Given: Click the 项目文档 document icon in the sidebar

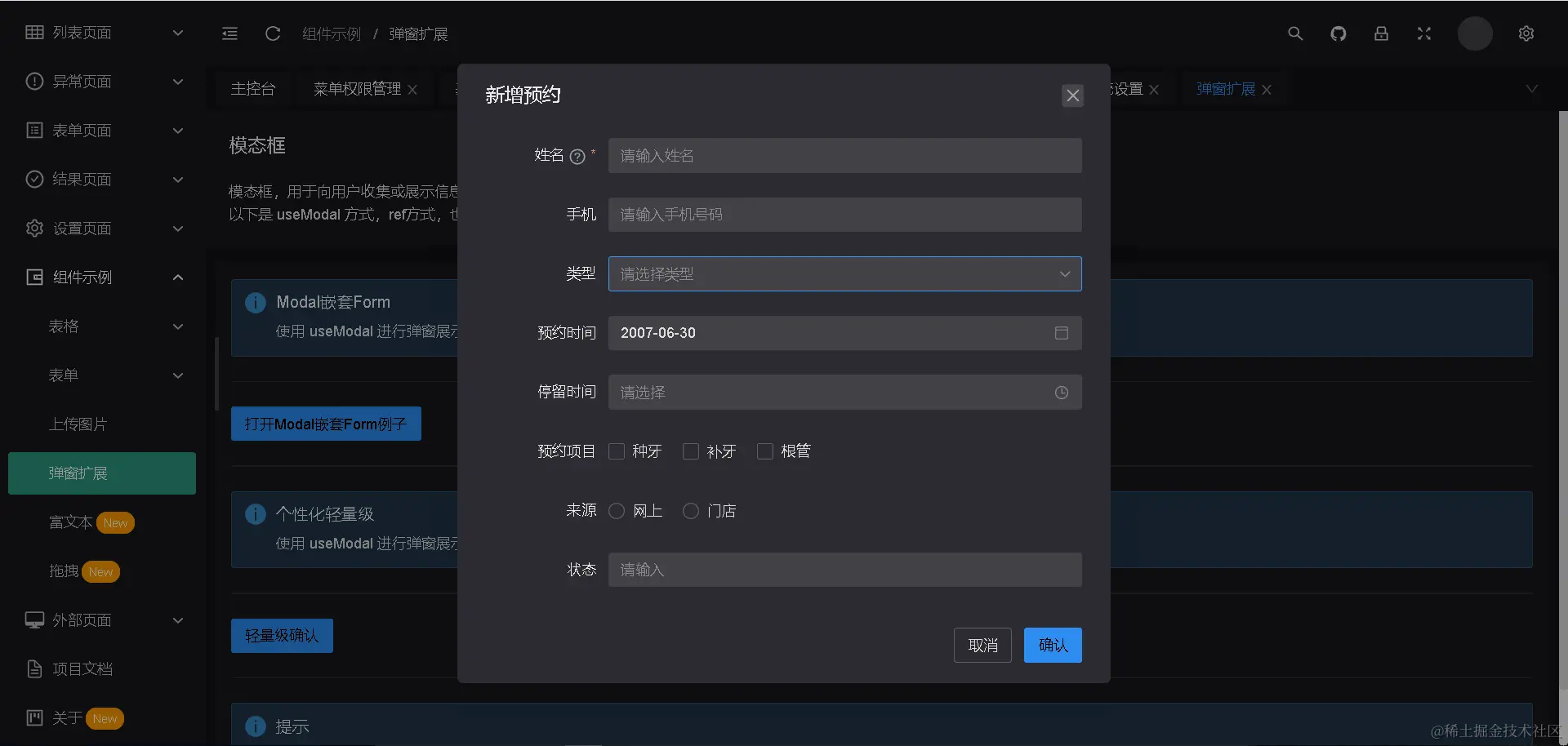Looking at the screenshot, I should [x=34, y=669].
